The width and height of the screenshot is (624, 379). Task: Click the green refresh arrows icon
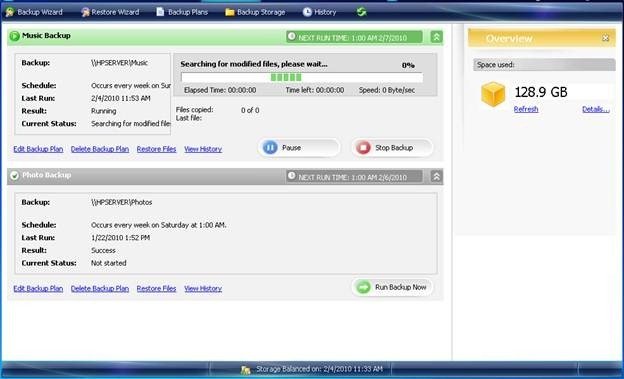click(361, 12)
